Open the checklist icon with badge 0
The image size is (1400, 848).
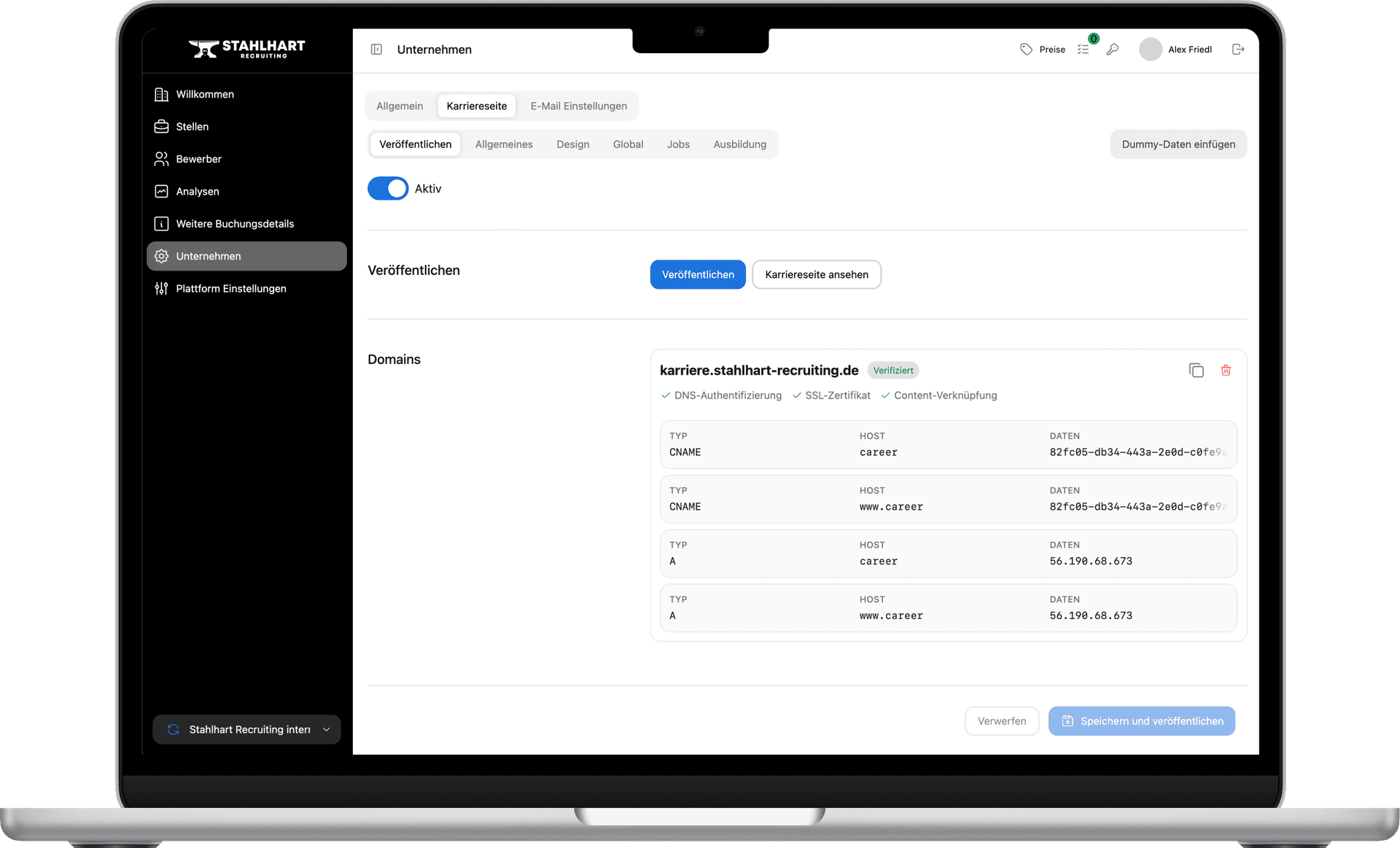click(1084, 49)
